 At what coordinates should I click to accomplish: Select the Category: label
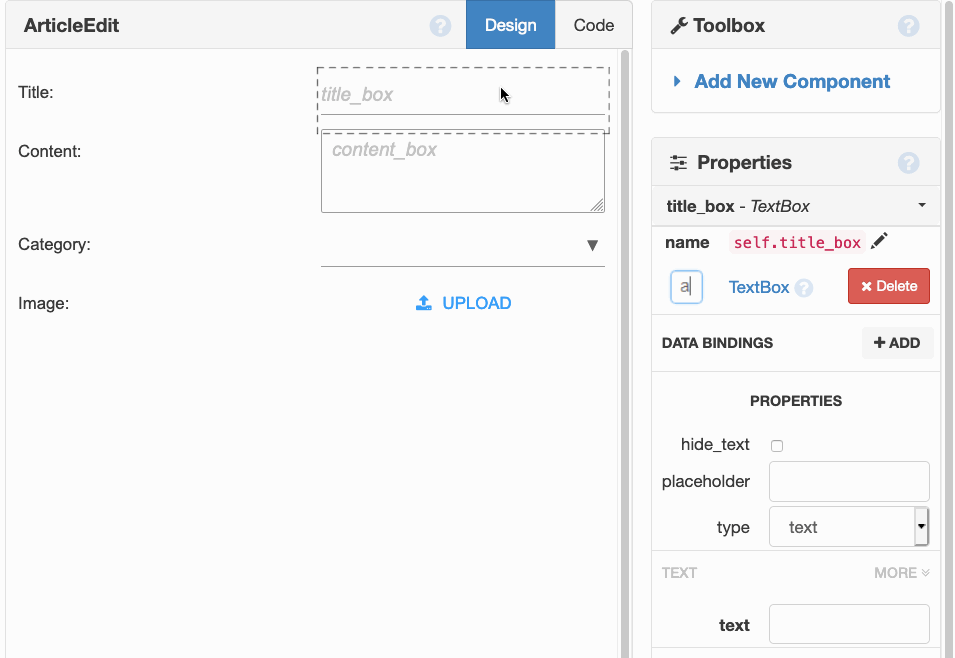(x=54, y=244)
